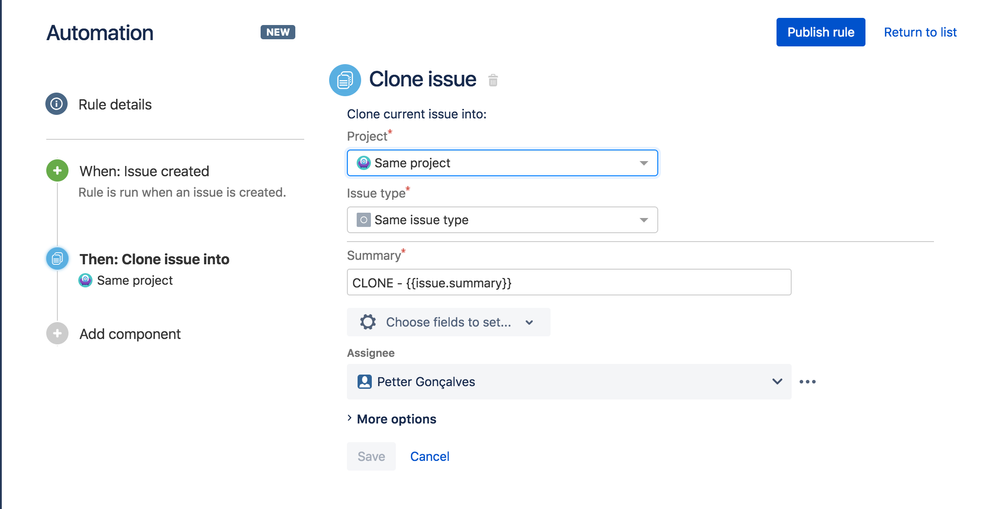Open Choose fields to set dropdown
Screen dimensions: 998x509
click(x=449, y=322)
